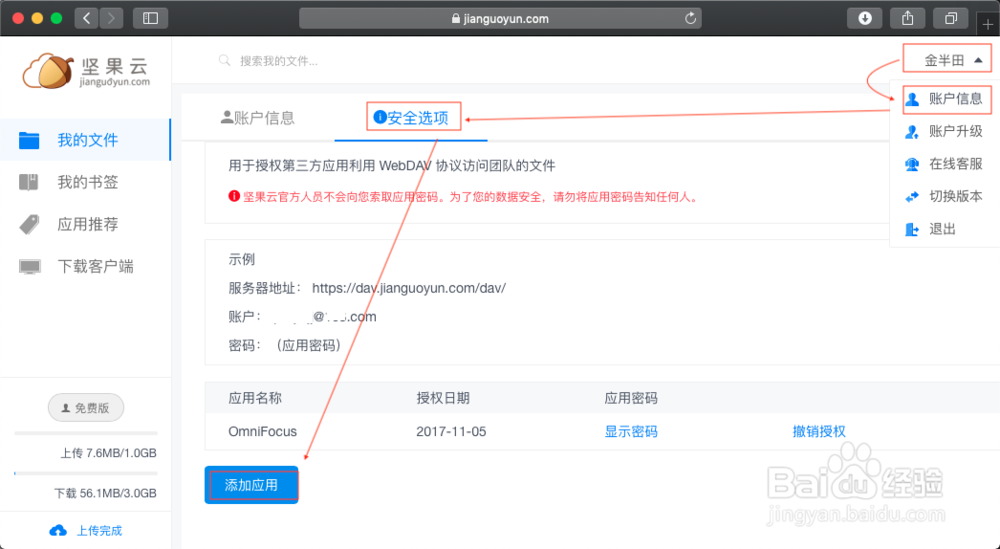Toggle the Safari sidebar button

(151, 18)
